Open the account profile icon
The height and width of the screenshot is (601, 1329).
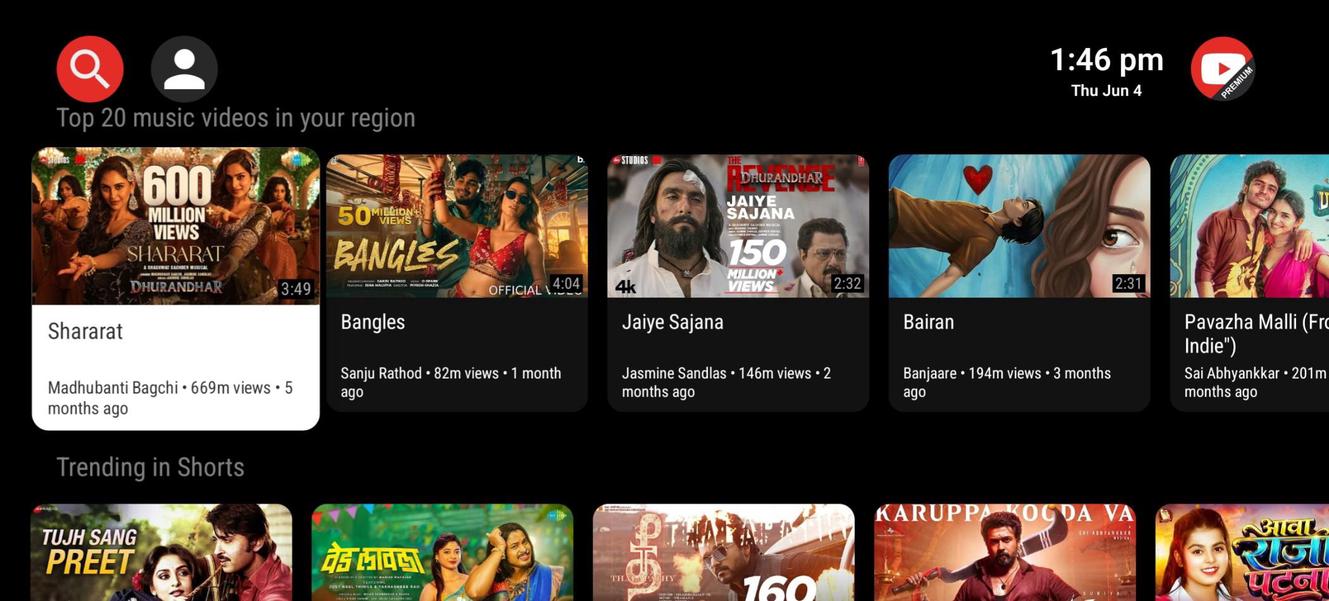(184, 69)
